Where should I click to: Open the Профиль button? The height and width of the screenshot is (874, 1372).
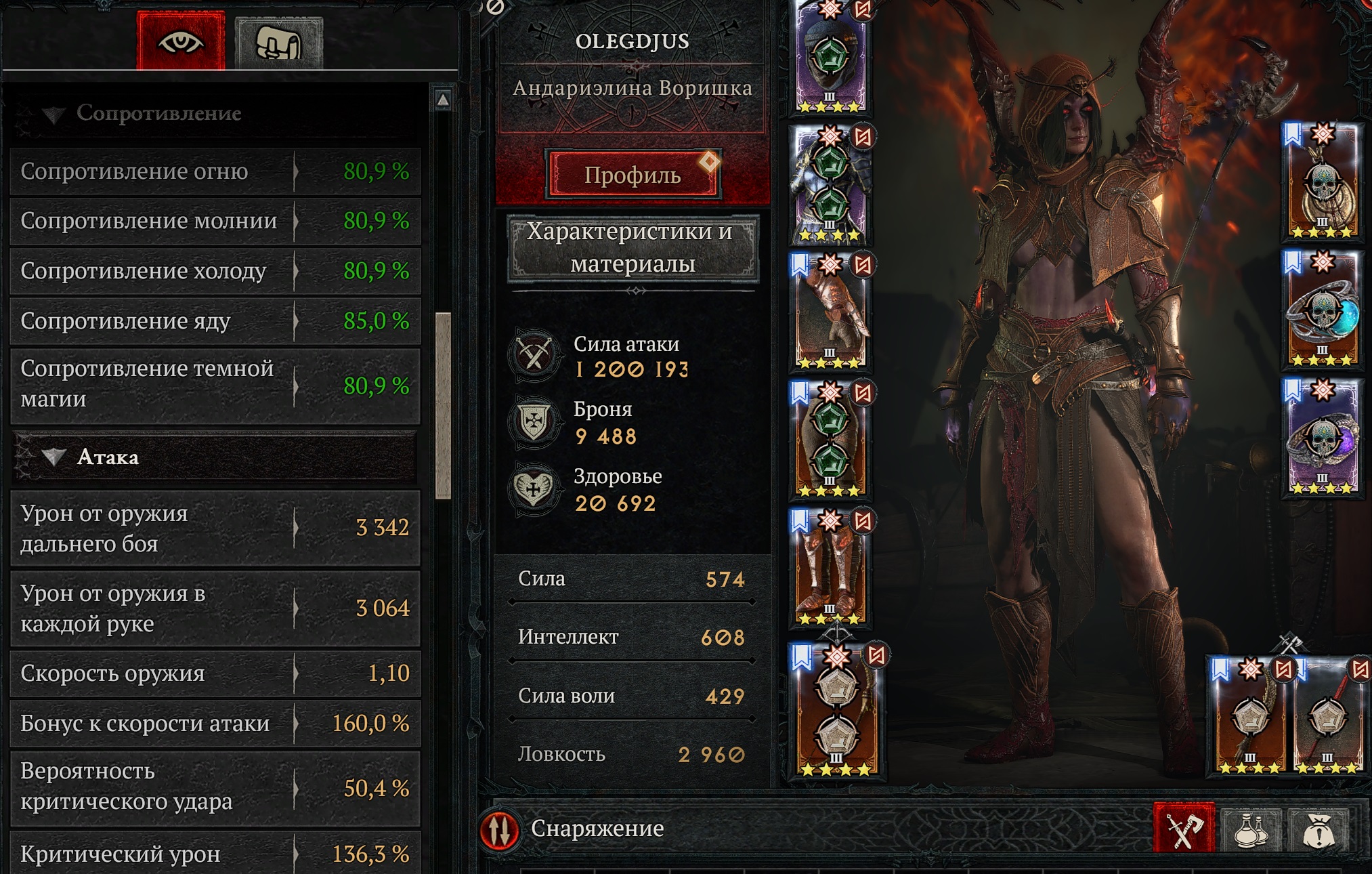click(x=633, y=175)
